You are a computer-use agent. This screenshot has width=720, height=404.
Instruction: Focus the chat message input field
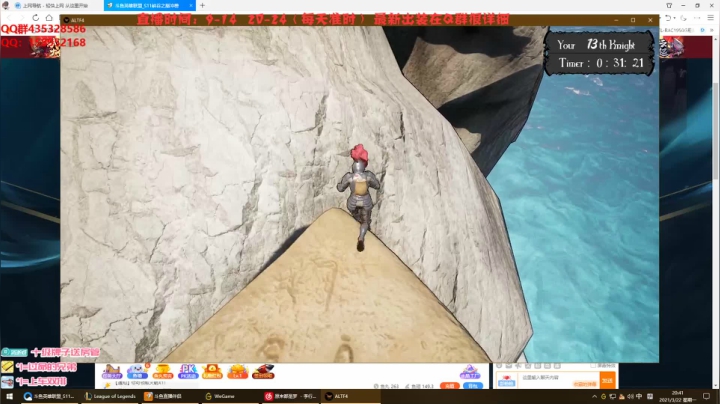click(x=558, y=381)
